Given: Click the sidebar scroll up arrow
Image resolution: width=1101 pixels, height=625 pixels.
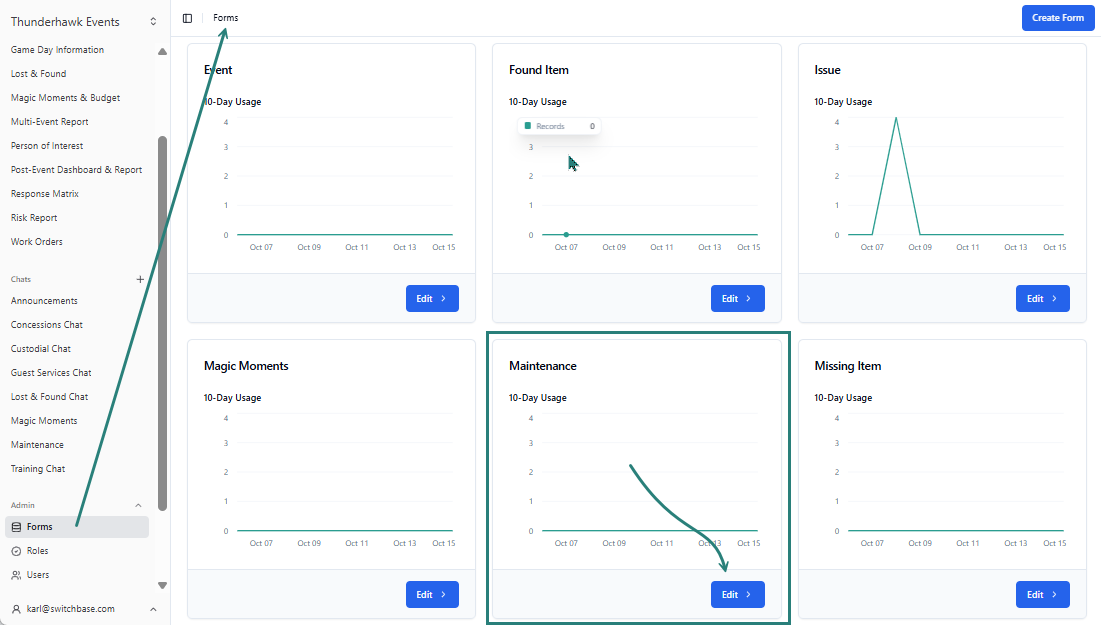Looking at the screenshot, I should 163,52.
